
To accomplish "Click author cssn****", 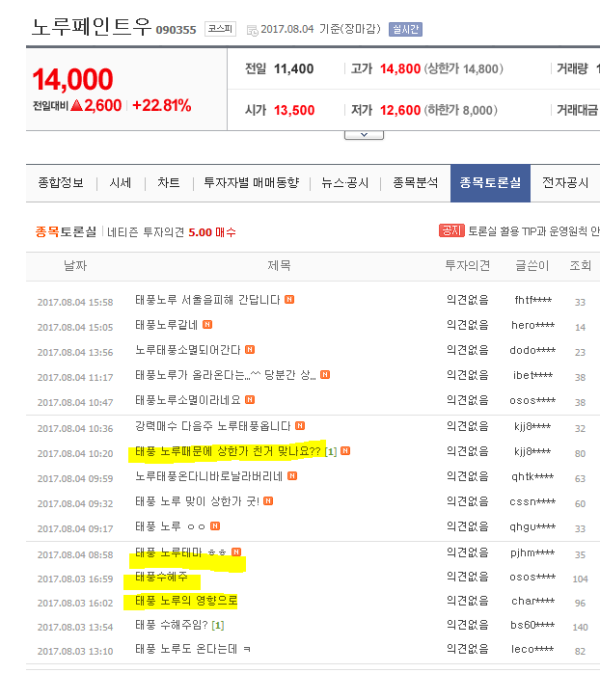I will [533, 501].
